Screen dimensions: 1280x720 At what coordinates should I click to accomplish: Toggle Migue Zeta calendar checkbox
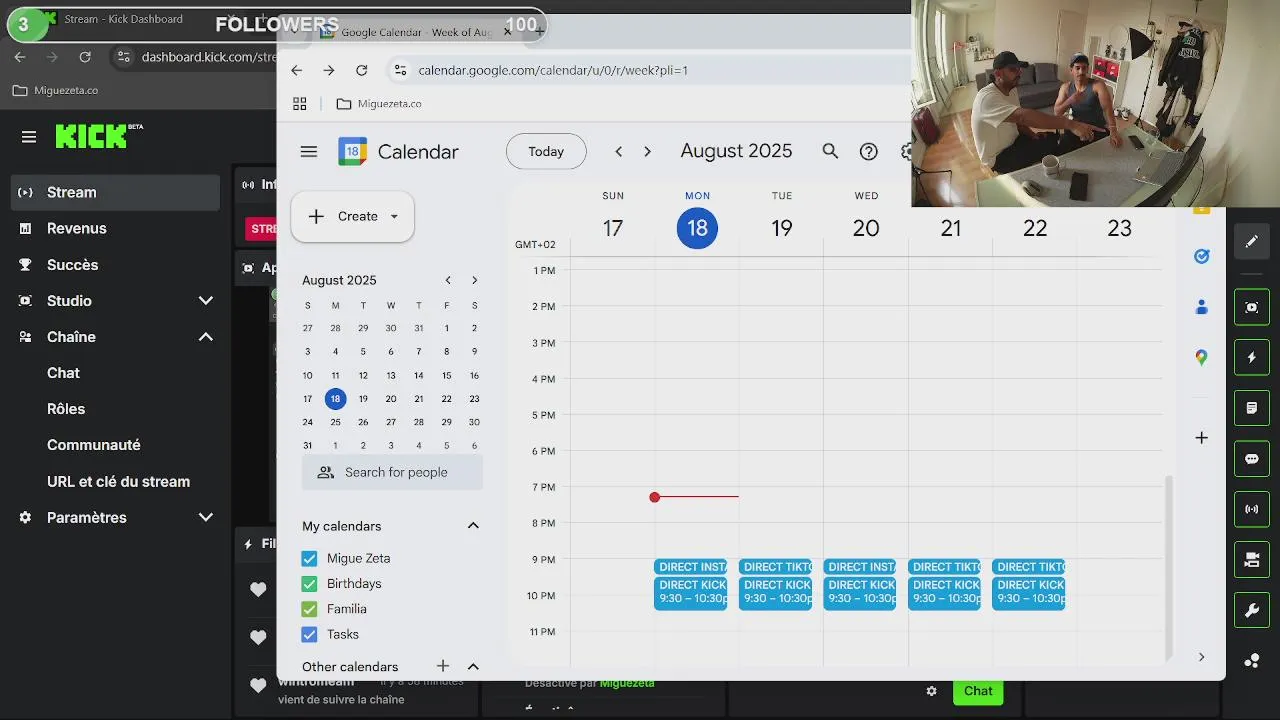tap(309, 559)
